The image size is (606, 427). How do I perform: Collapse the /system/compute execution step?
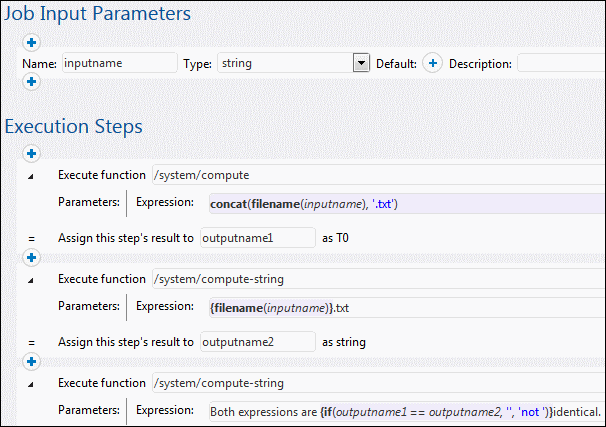coord(30,175)
